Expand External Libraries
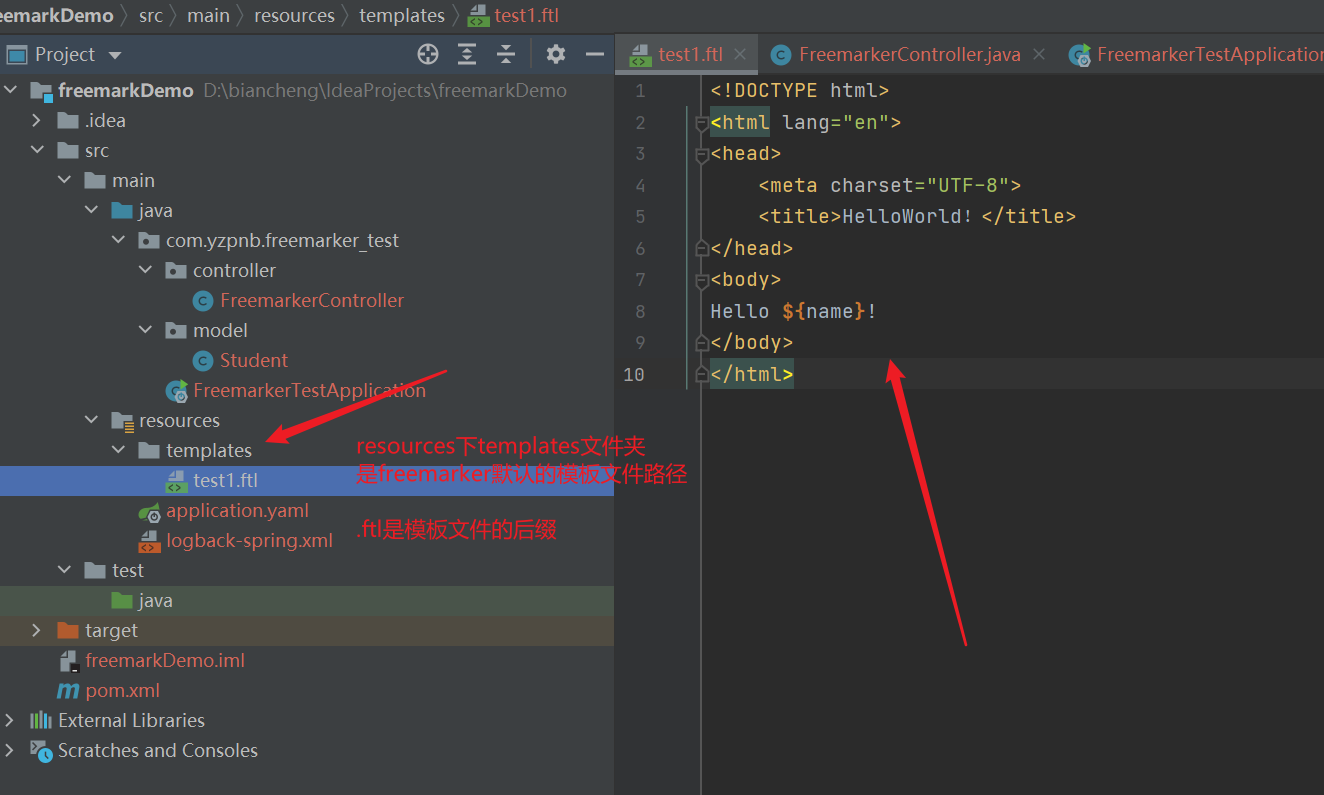 click(x=11, y=720)
